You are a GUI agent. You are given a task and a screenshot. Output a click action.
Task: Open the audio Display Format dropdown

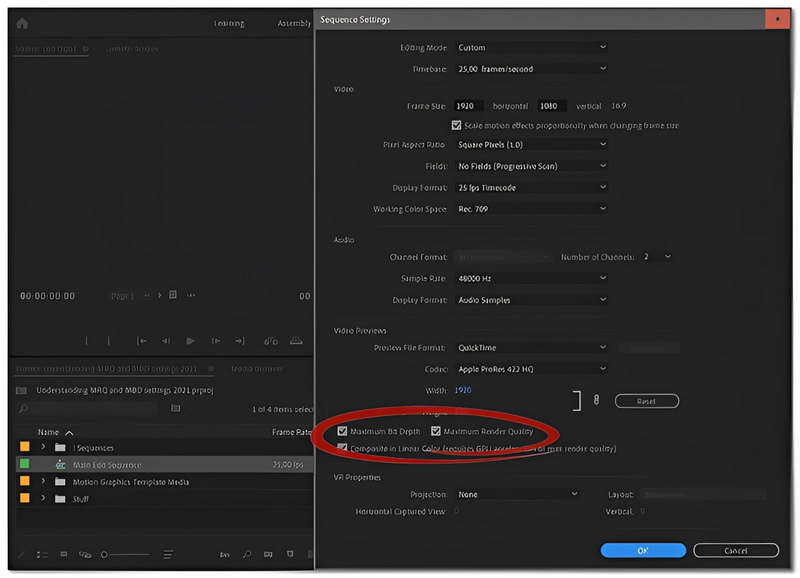pos(531,300)
